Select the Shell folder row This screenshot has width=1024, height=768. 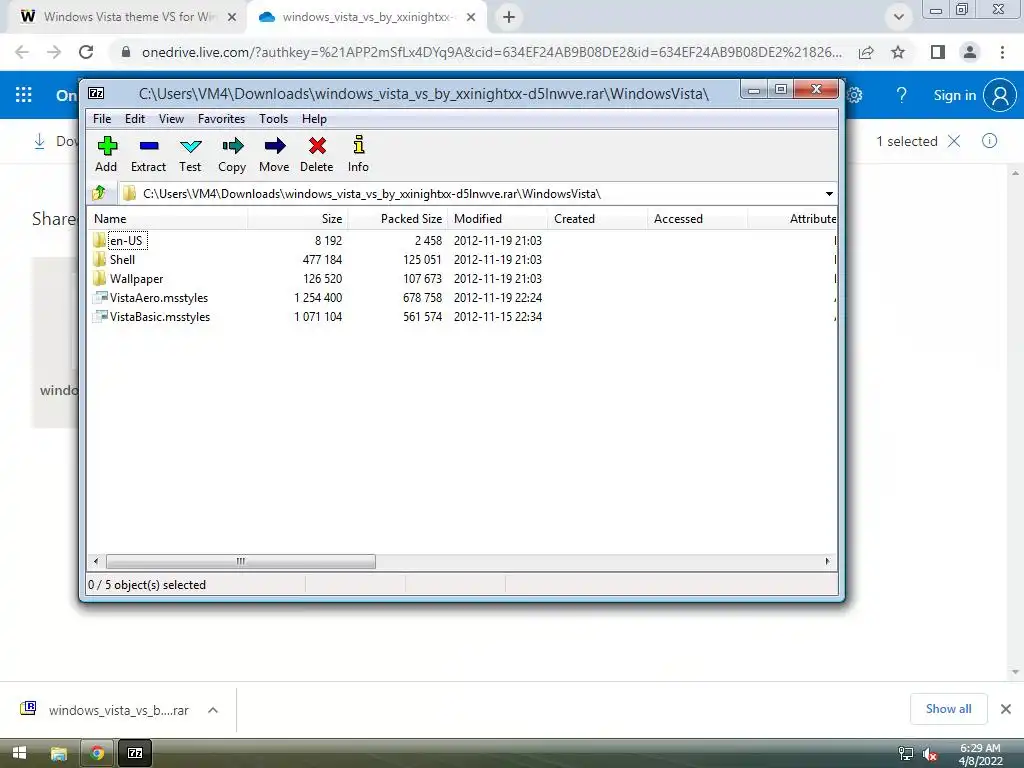coord(122,260)
